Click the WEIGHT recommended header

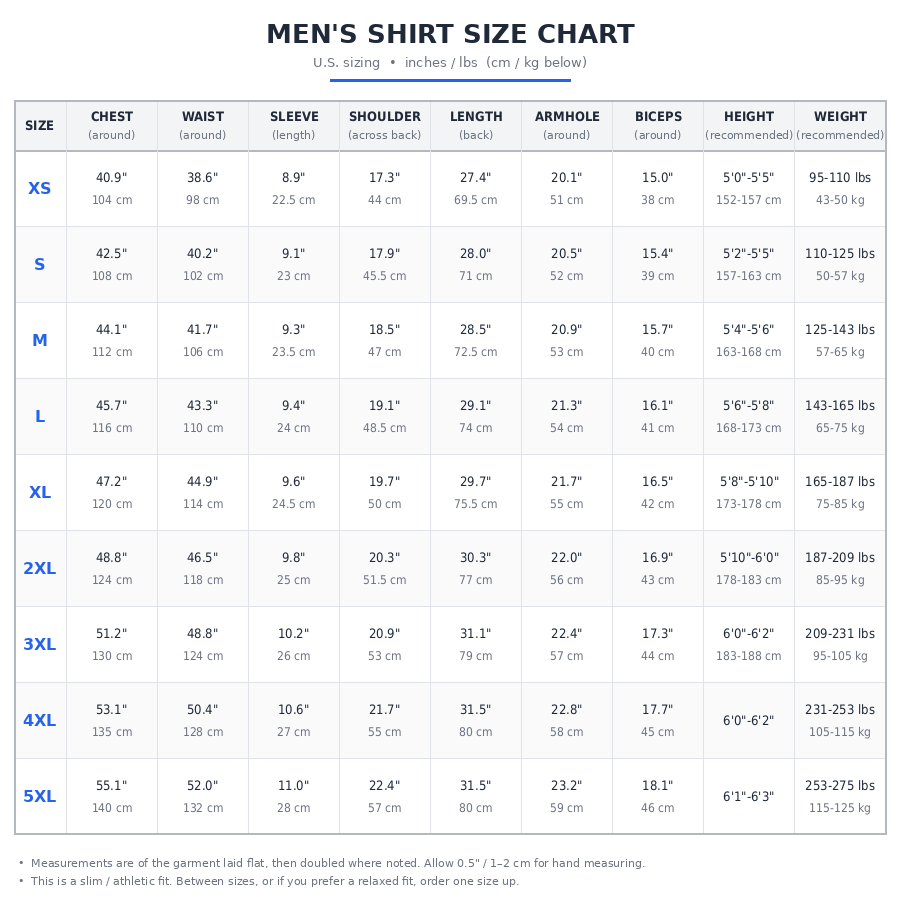(x=840, y=126)
